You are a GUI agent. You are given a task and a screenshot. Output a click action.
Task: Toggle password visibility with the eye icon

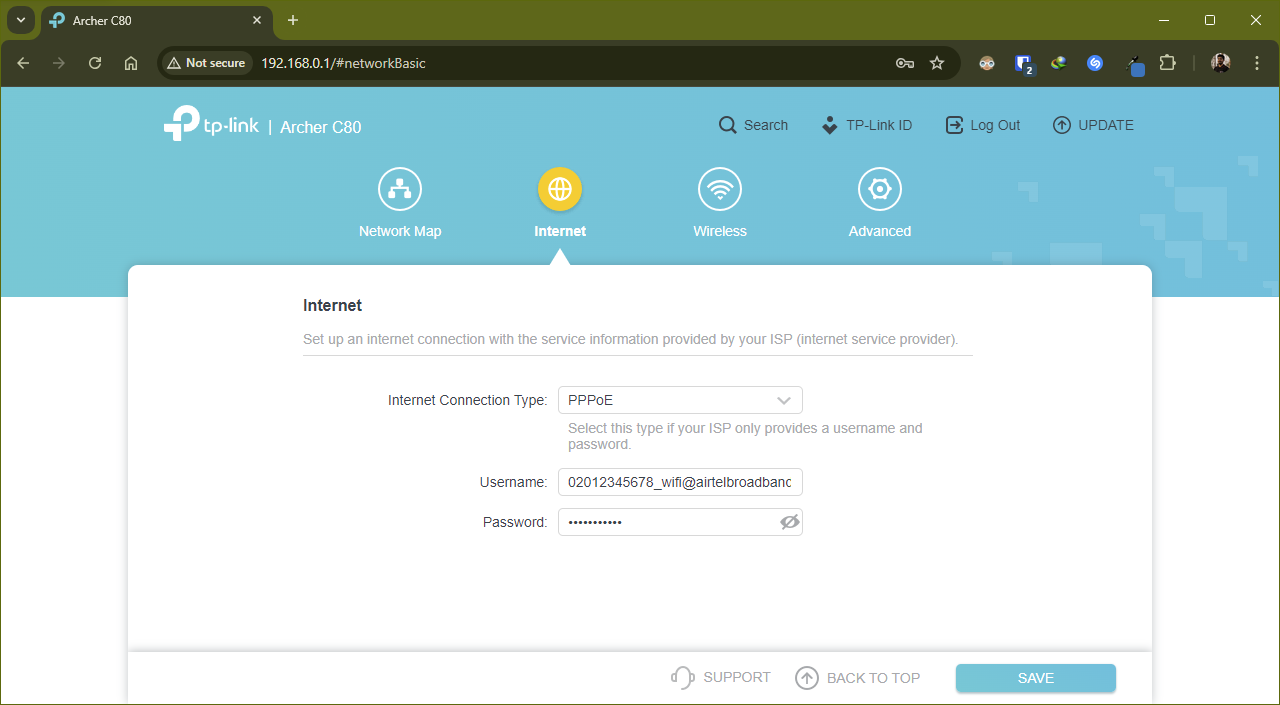click(x=789, y=521)
